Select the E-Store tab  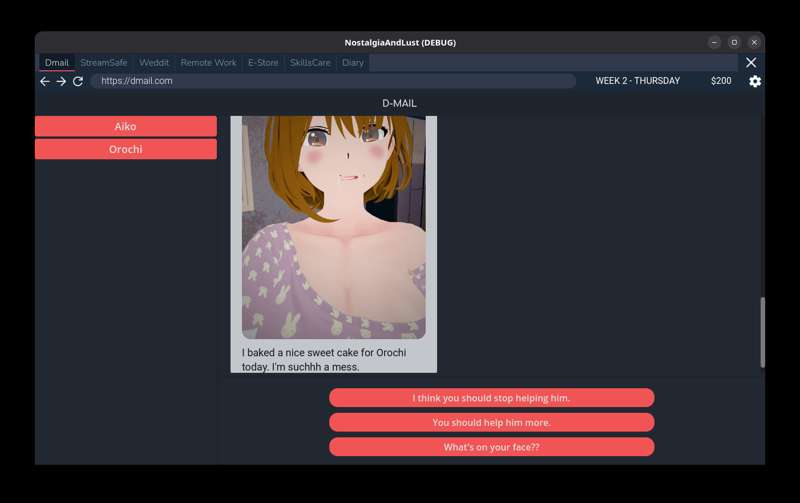point(263,62)
